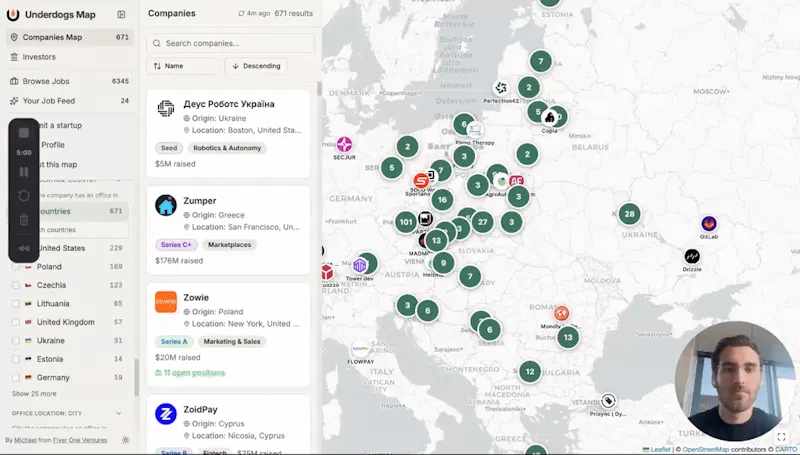Click the ZoidPay blue logo
Screen dimensions: 800x455
(166, 414)
